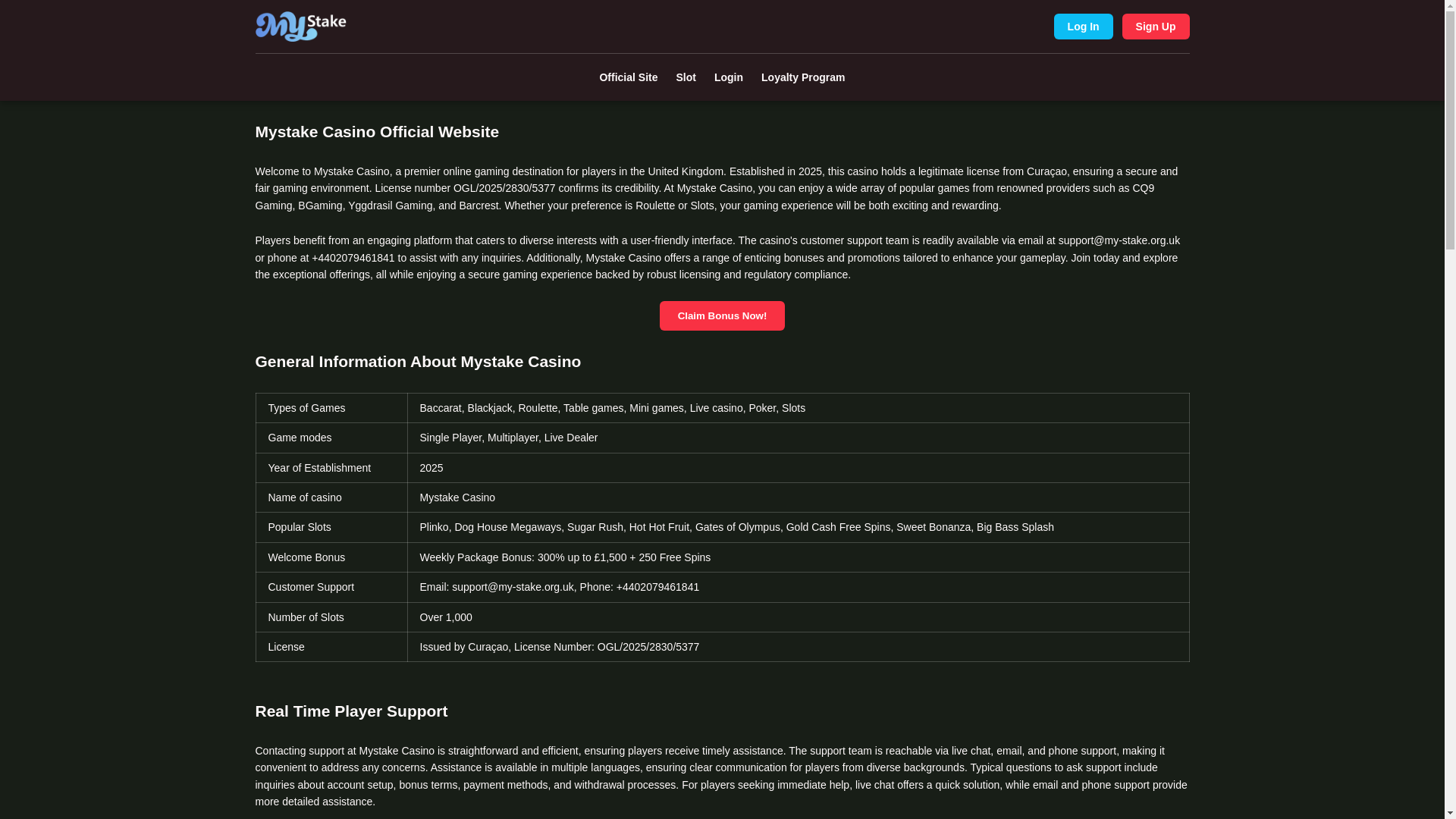Screen dimensions: 1456x819
Task: Click the Baccarat, Blackjack, Roulette games list cell
Action: click(798, 408)
